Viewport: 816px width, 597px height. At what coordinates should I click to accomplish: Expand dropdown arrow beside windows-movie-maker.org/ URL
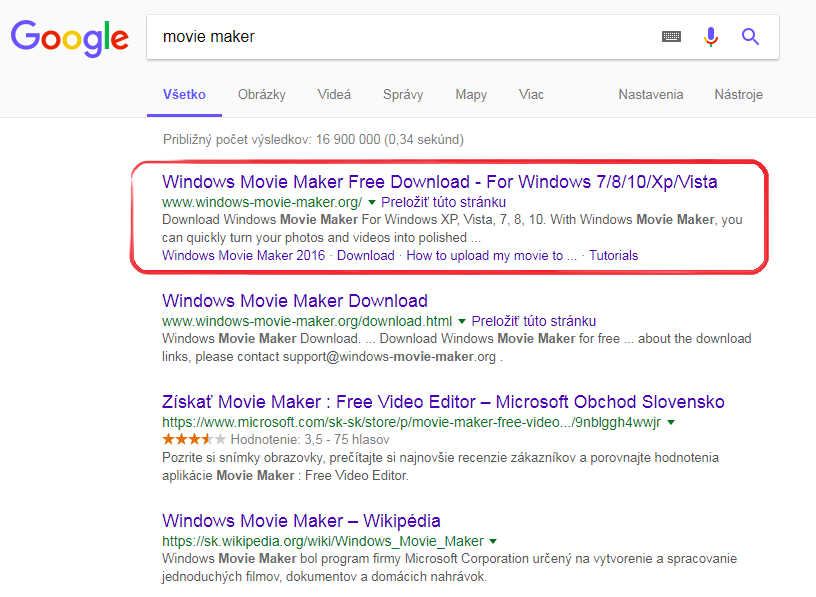pyautogui.click(x=372, y=202)
